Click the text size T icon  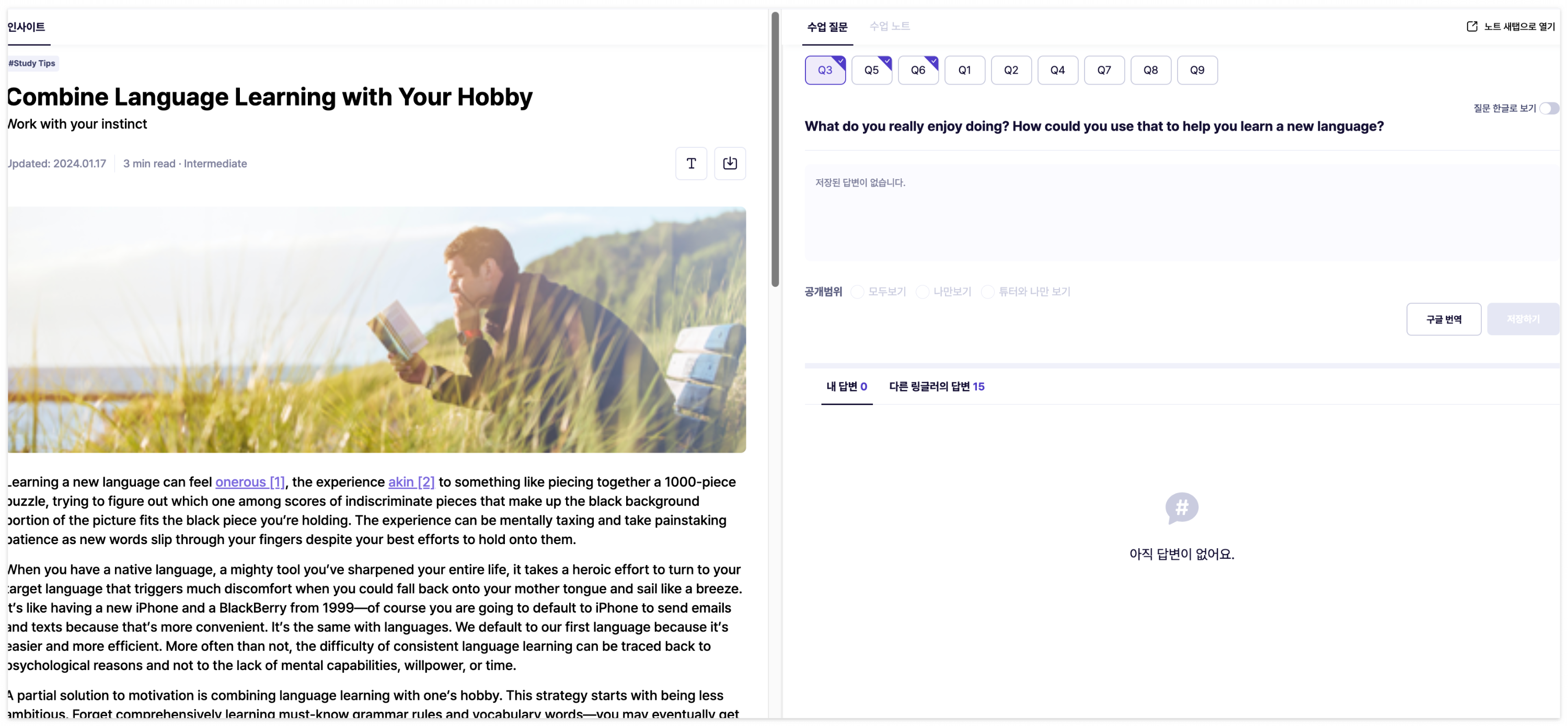(x=691, y=163)
